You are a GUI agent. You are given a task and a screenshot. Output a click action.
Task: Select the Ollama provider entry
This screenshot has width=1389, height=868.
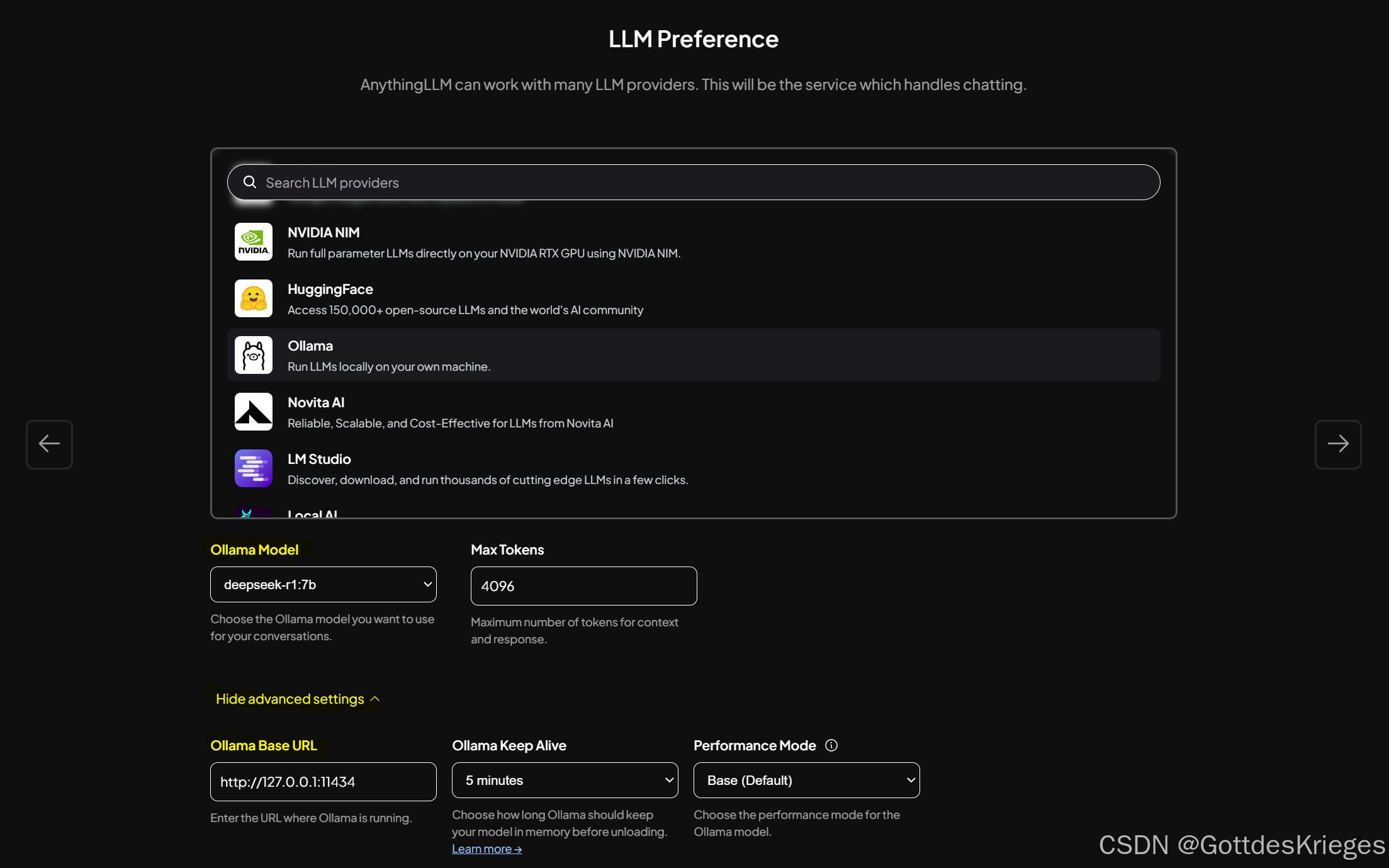point(692,355)
